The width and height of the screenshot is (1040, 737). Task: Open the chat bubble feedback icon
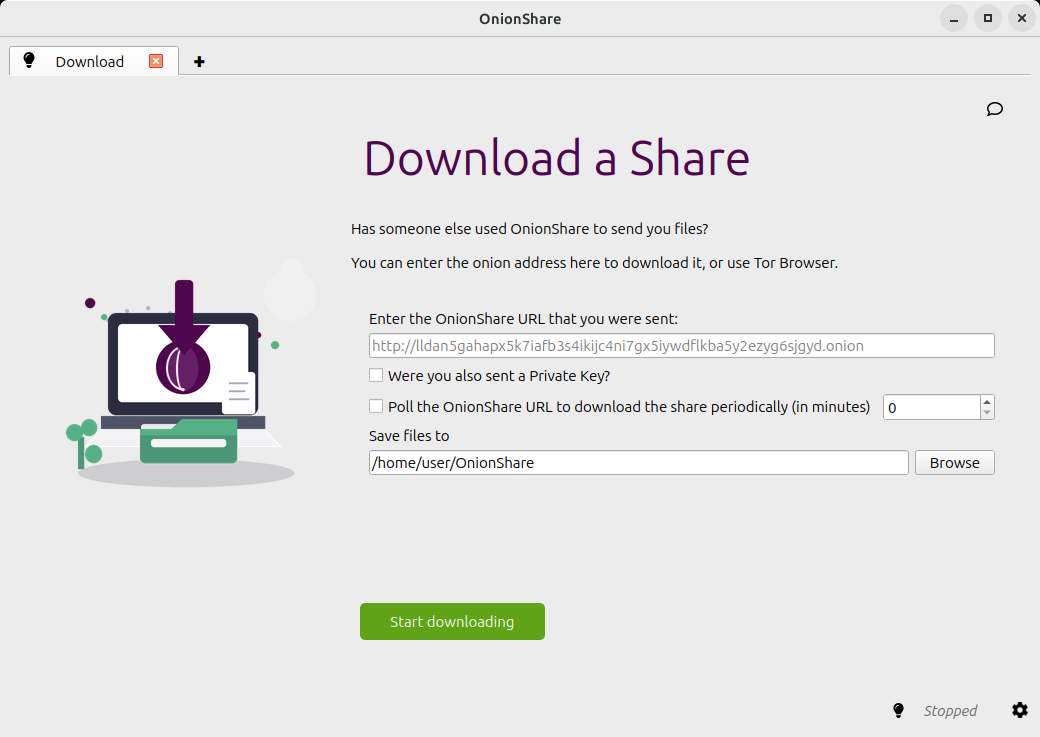click(x=994, y=109)
